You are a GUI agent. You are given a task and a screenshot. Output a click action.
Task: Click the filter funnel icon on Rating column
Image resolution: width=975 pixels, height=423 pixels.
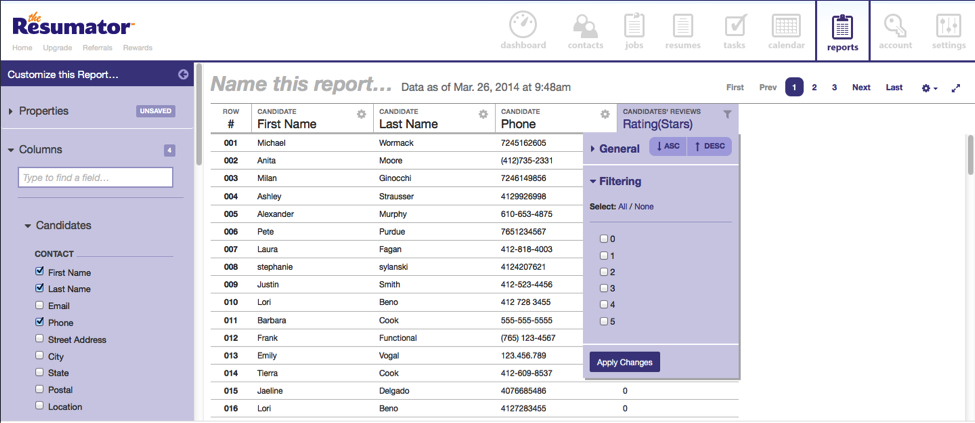pyautogui.click(x=727, y=114)
